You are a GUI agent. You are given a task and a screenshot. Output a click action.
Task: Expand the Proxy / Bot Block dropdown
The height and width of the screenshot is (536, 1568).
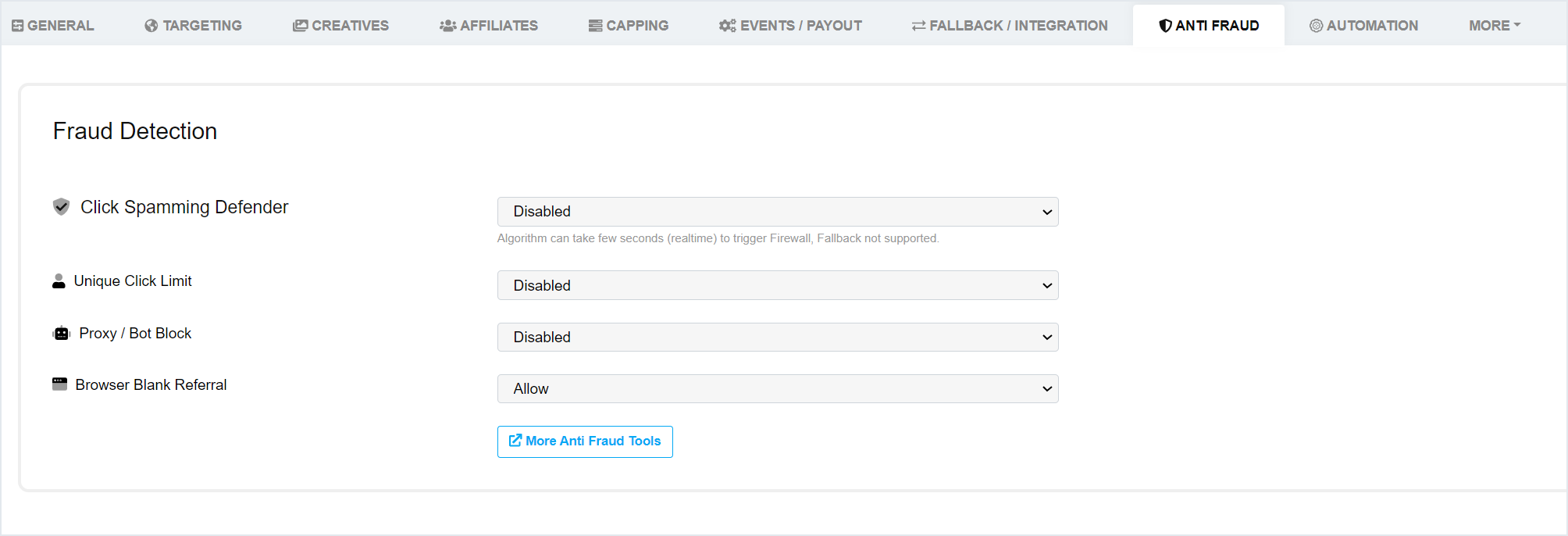777,337
